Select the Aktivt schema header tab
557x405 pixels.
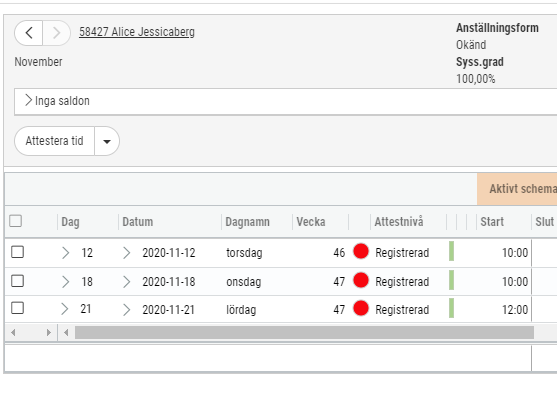click(517, 189)
